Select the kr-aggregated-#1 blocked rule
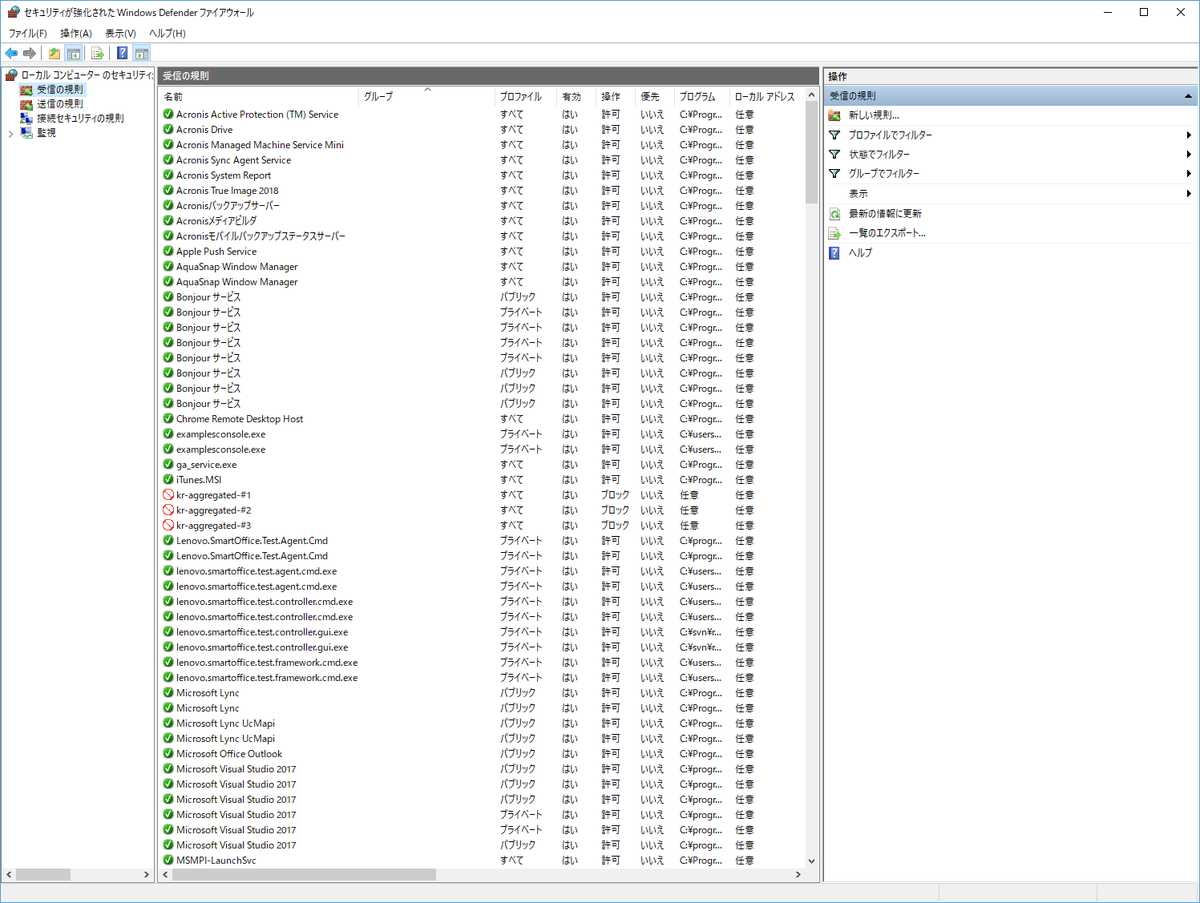Viewport: 1200px width, 903px height. [213, 495]
